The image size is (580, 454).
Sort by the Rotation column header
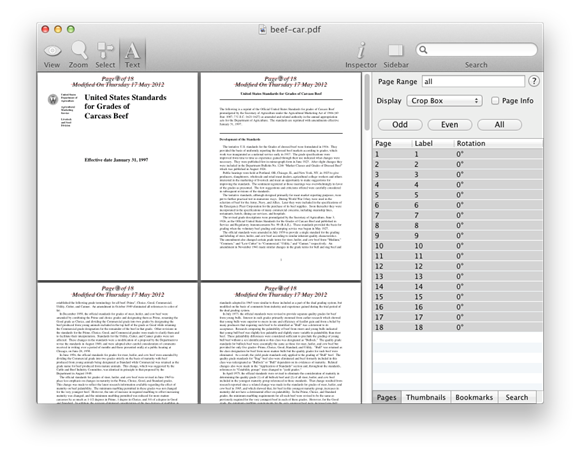pyautogui.click(x=498, y=143)
